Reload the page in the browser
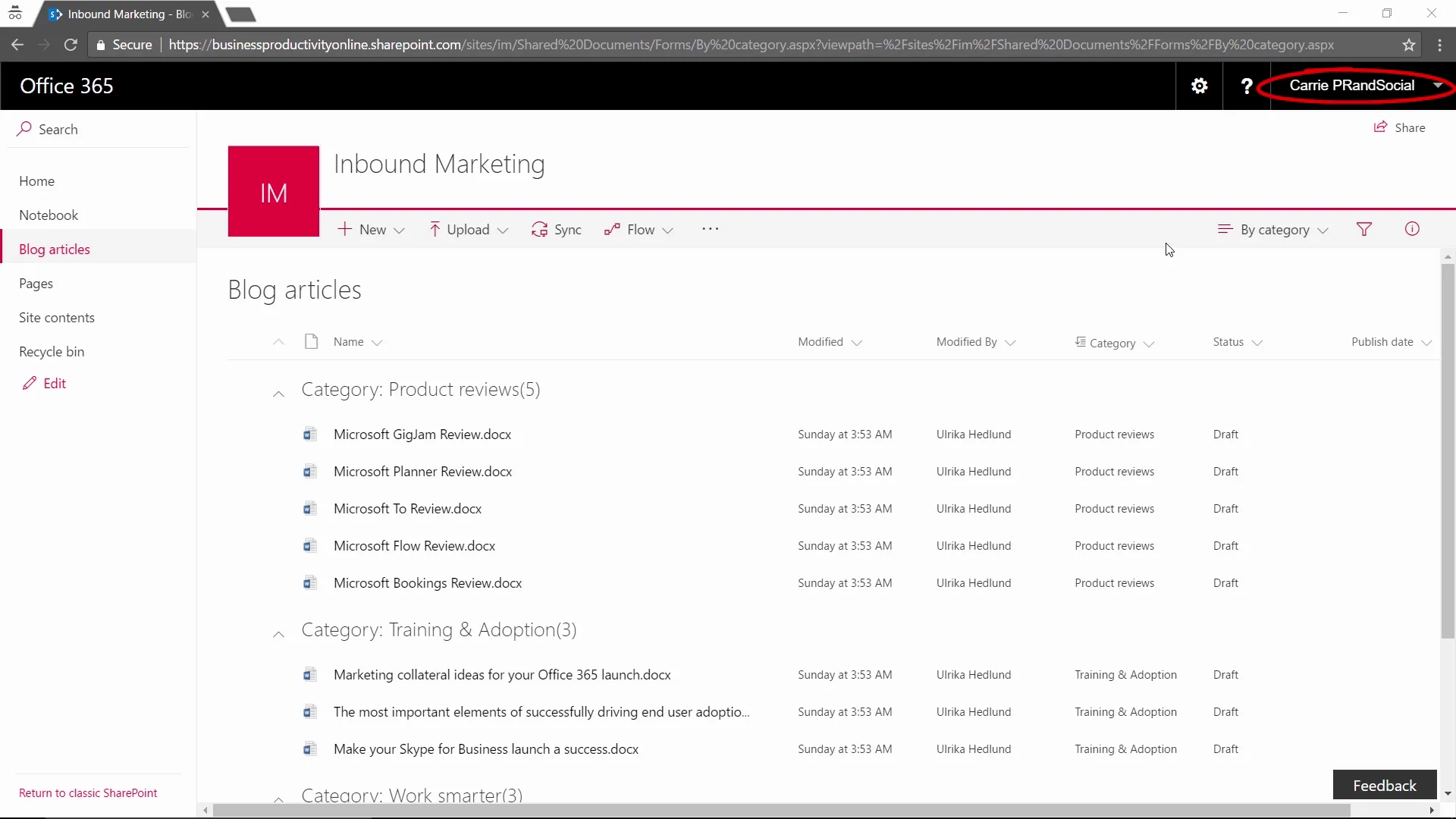This screenshot has height=819, width=1456. click(71, 45)
